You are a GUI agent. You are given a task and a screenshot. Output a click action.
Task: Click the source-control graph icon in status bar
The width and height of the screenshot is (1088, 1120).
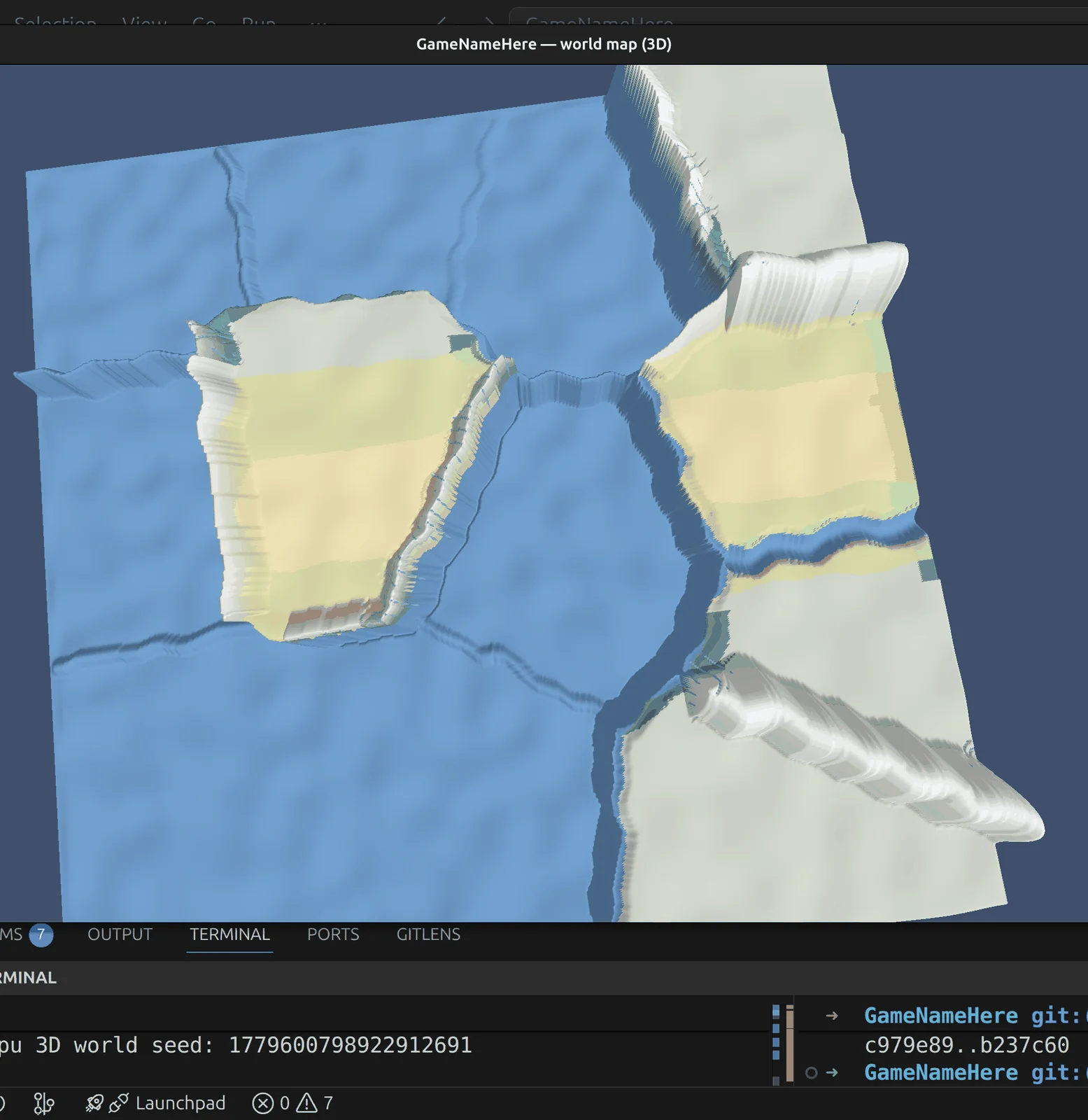click(x=44, y=1104)
